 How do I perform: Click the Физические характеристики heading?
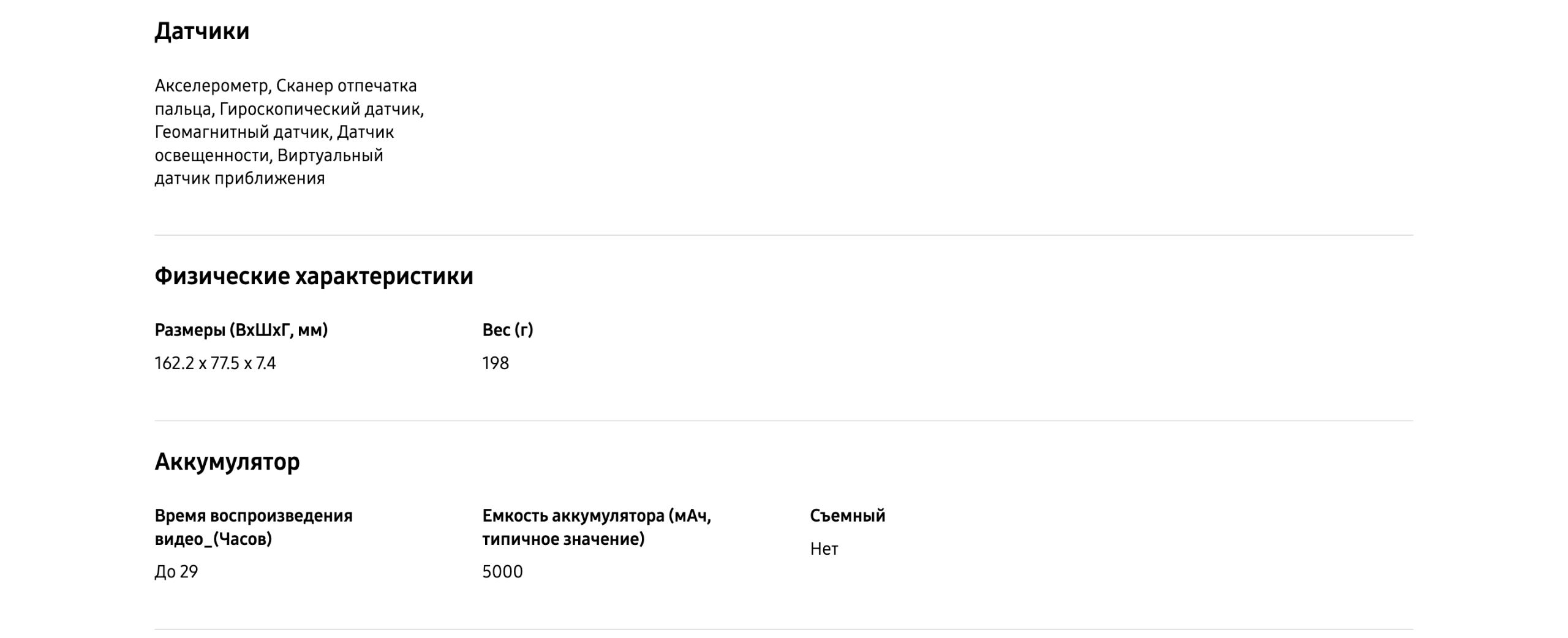[x=314, y=276]
